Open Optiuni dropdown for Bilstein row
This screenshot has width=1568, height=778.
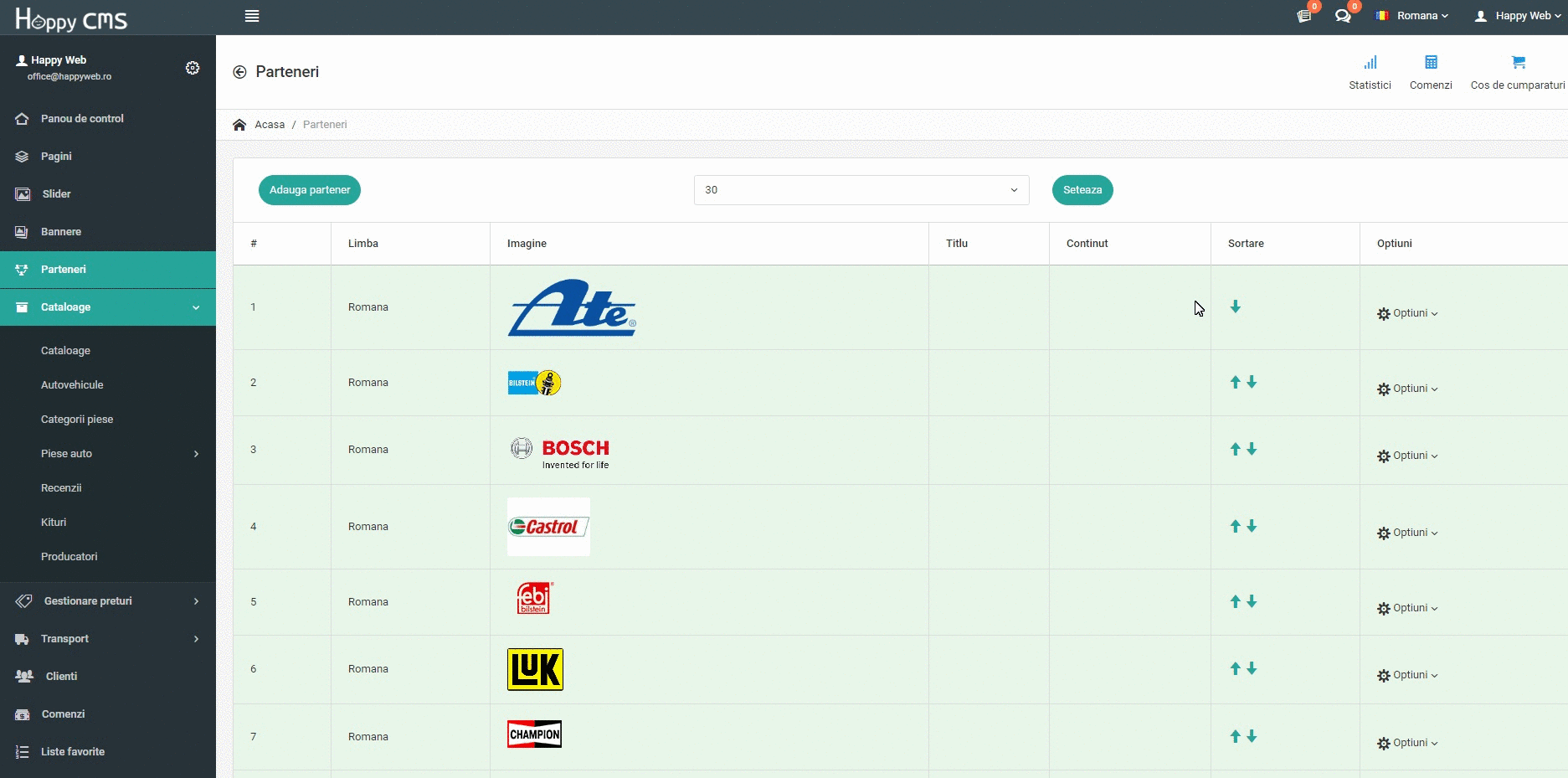(x=1407, y=389)
